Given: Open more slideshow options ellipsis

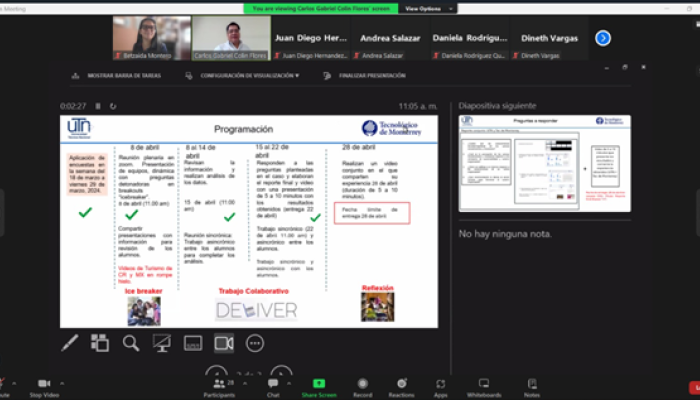Looking at the screenshot, I should pyautogui.click(x=255, y=343).
